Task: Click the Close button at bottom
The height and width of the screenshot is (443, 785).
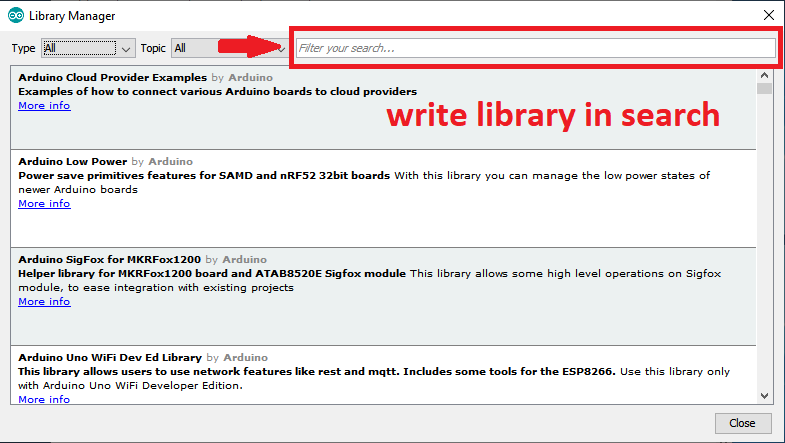Action: (742, 423)
